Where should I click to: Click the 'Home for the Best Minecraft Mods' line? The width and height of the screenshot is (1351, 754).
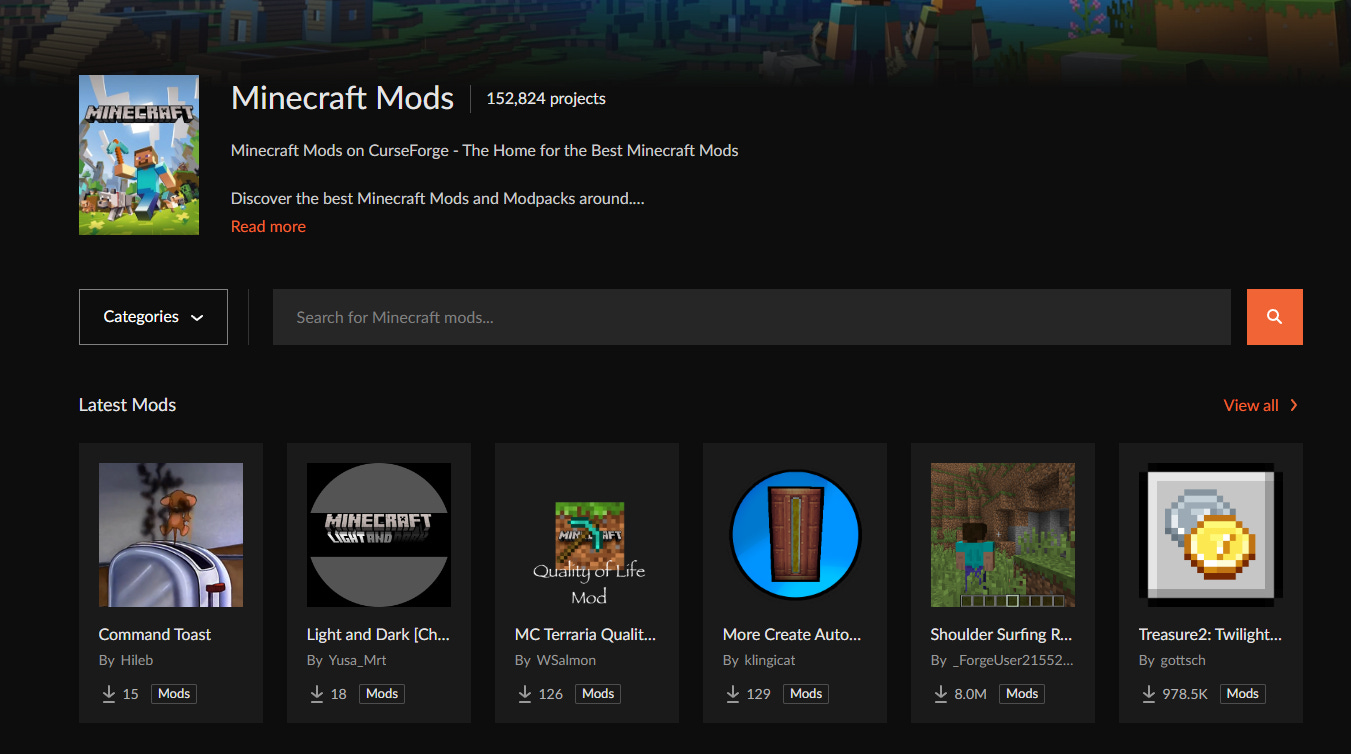coord(485,150)
